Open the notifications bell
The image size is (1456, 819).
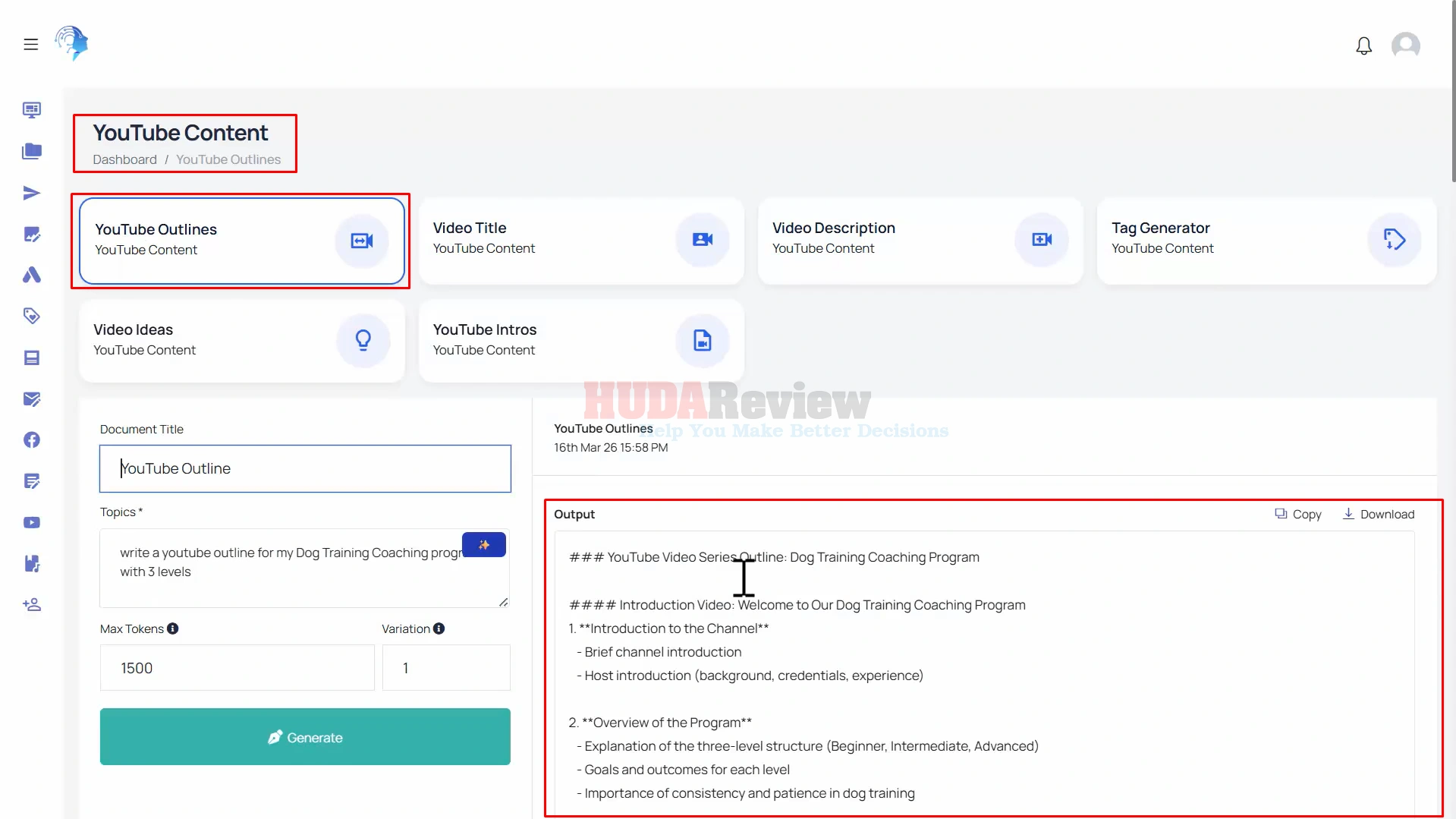[1363, 46]
